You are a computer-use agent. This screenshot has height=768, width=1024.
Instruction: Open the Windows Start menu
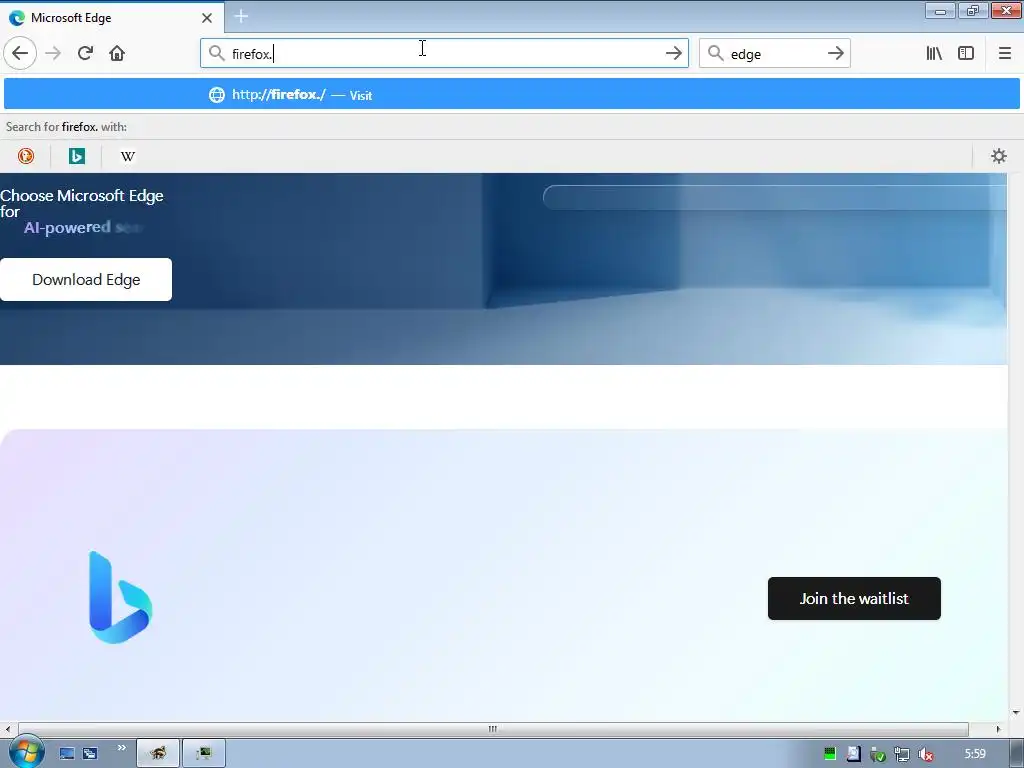point(25,752)
